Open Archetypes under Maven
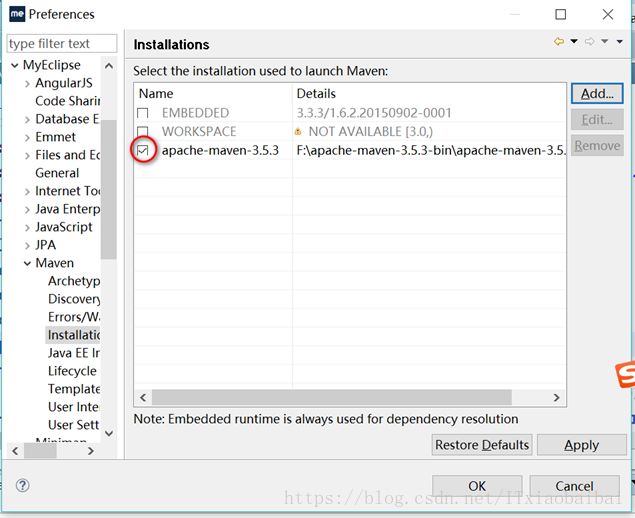Viewport: 635px width, 518px height. (74, 281)
